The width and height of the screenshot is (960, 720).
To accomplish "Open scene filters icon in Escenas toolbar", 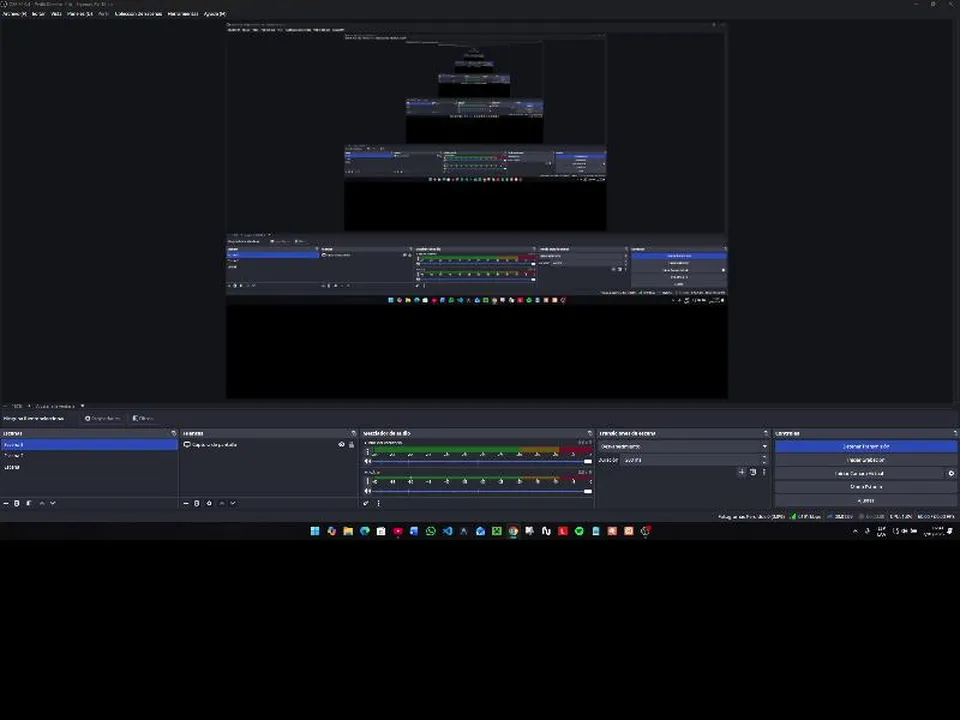I will coord(28,503).
